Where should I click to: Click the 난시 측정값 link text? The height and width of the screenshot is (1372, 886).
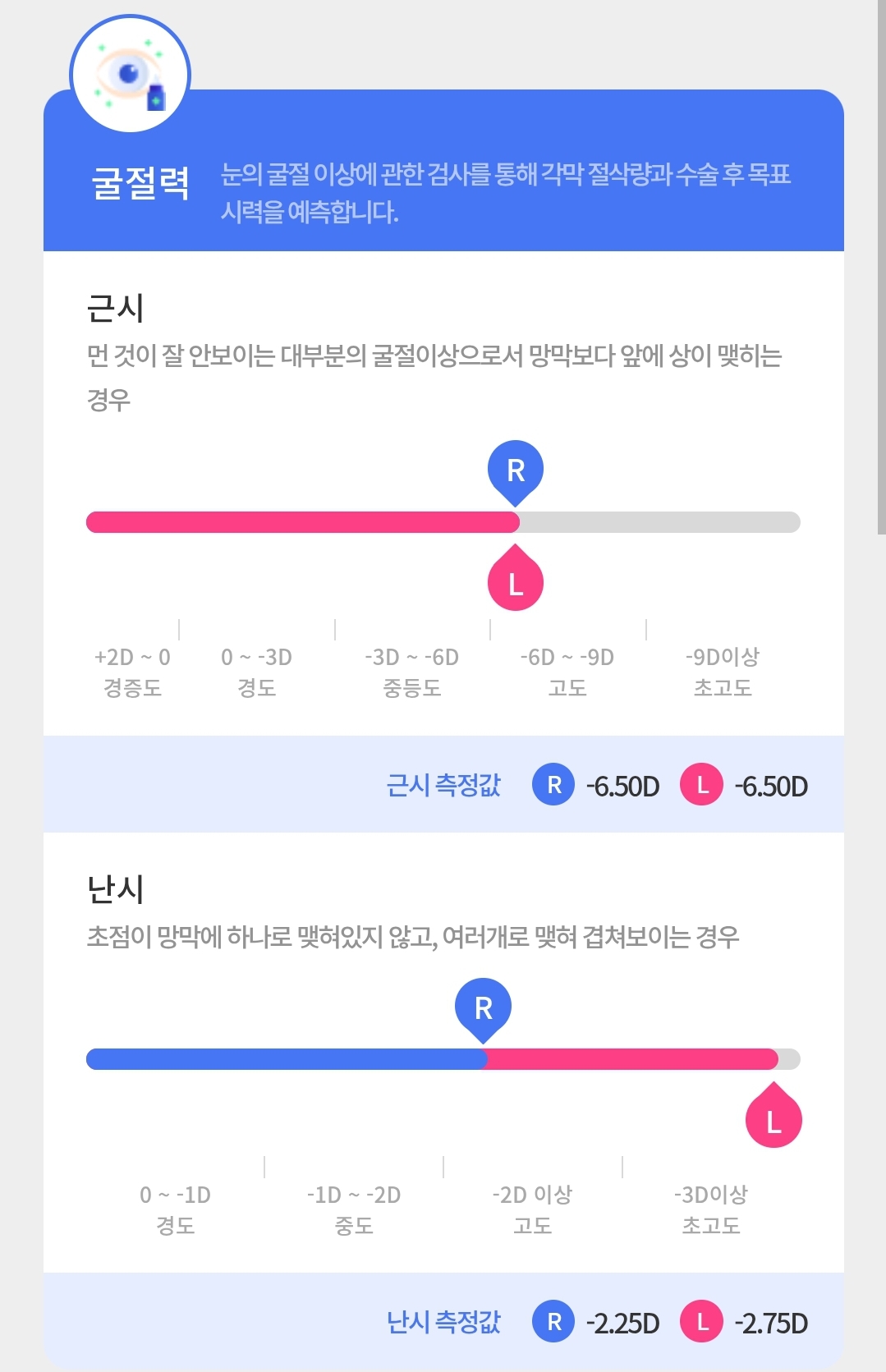[x=443, y=1322]
